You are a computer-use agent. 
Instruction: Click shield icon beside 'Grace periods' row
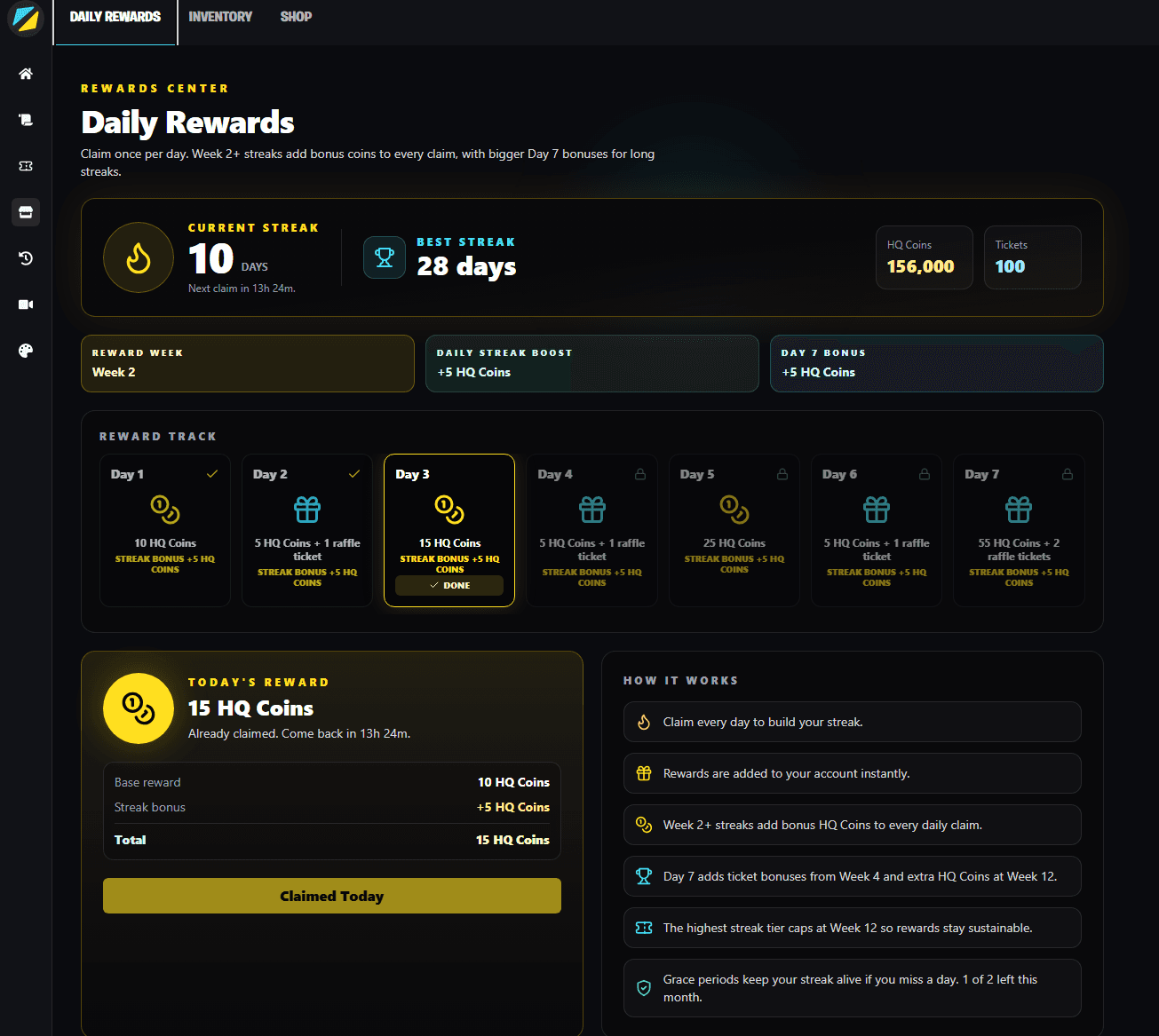[644, 988]
